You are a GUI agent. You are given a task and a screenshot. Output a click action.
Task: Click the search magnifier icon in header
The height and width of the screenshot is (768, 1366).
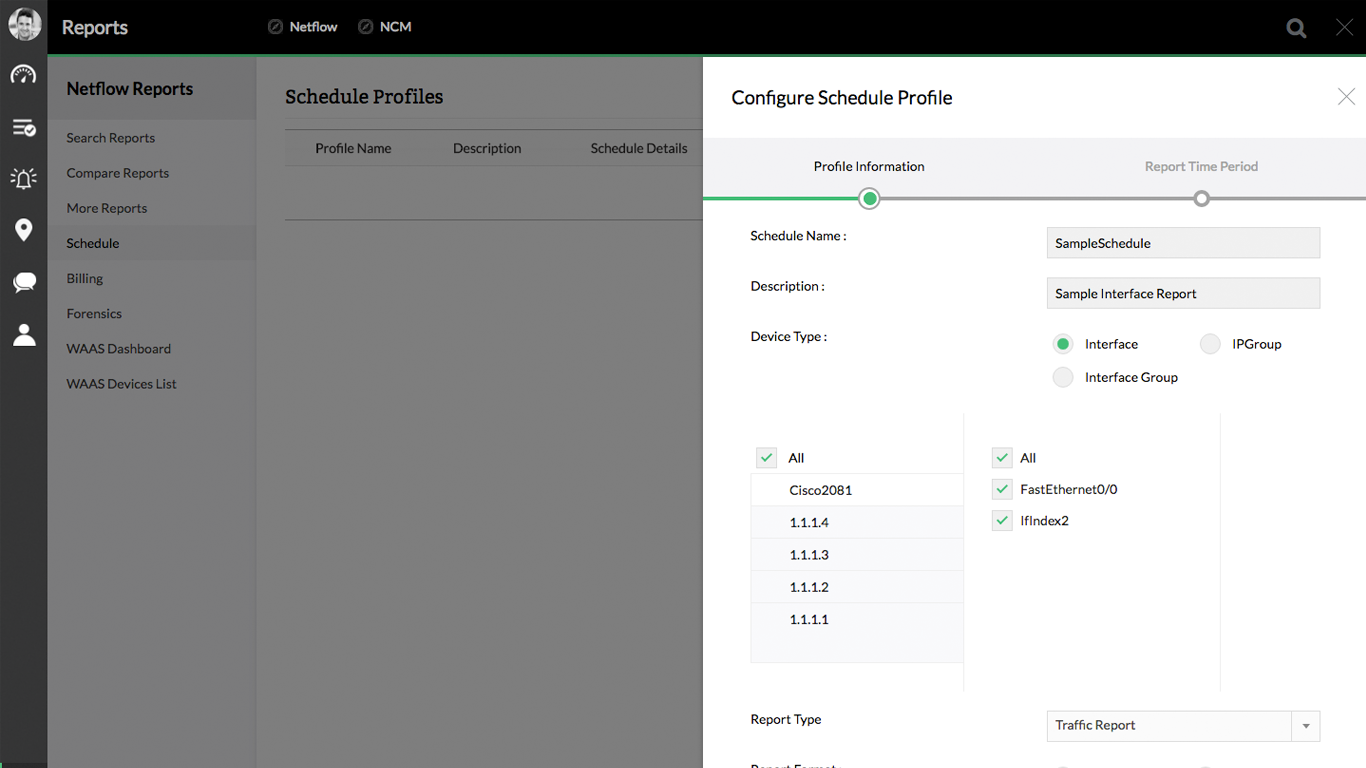(1296, 28)
